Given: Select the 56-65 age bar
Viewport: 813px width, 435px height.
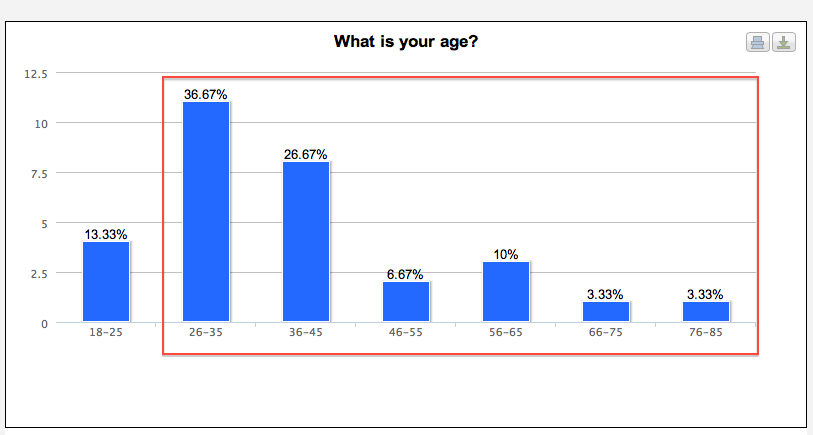Looking at the screenshot, I should [x=506, y=292].
